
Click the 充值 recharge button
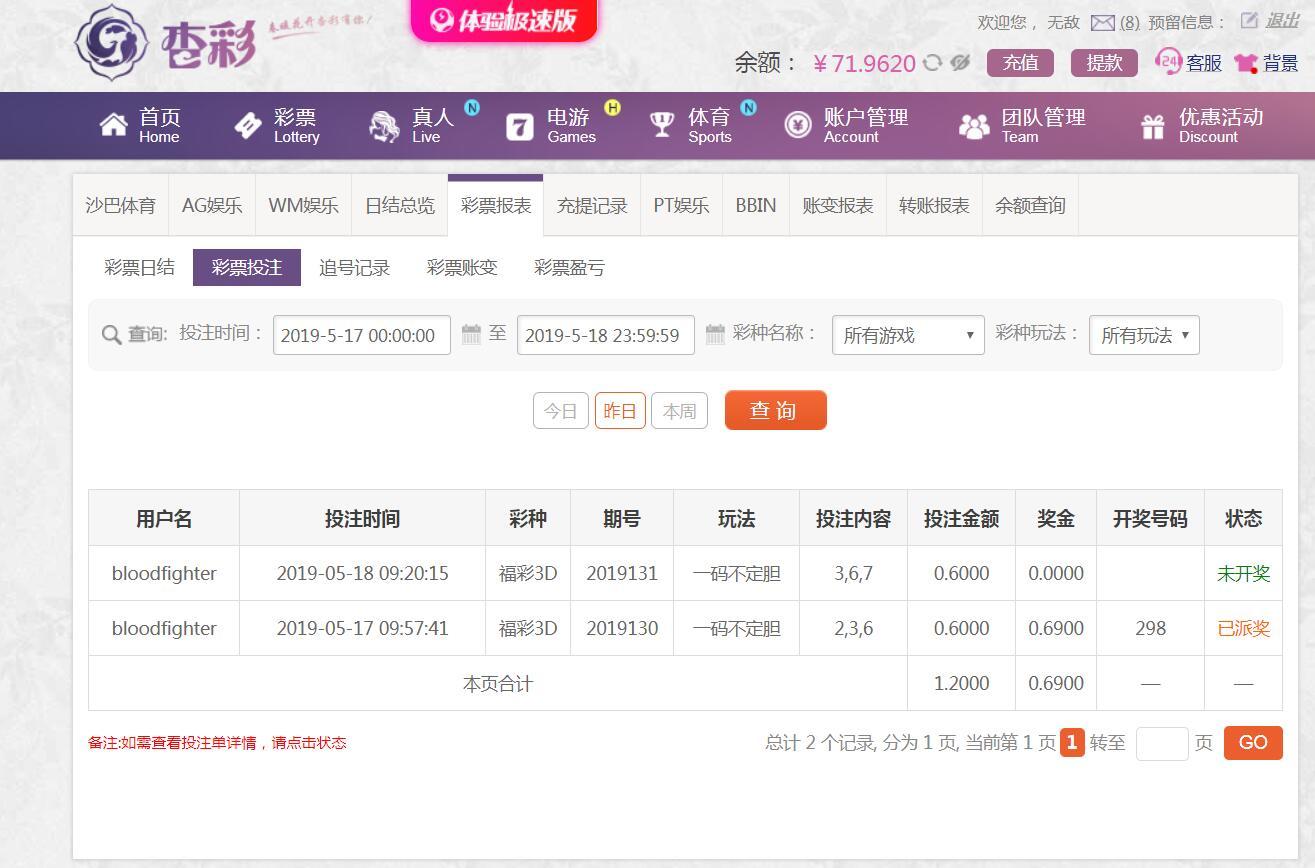(x=1021, y=63)
